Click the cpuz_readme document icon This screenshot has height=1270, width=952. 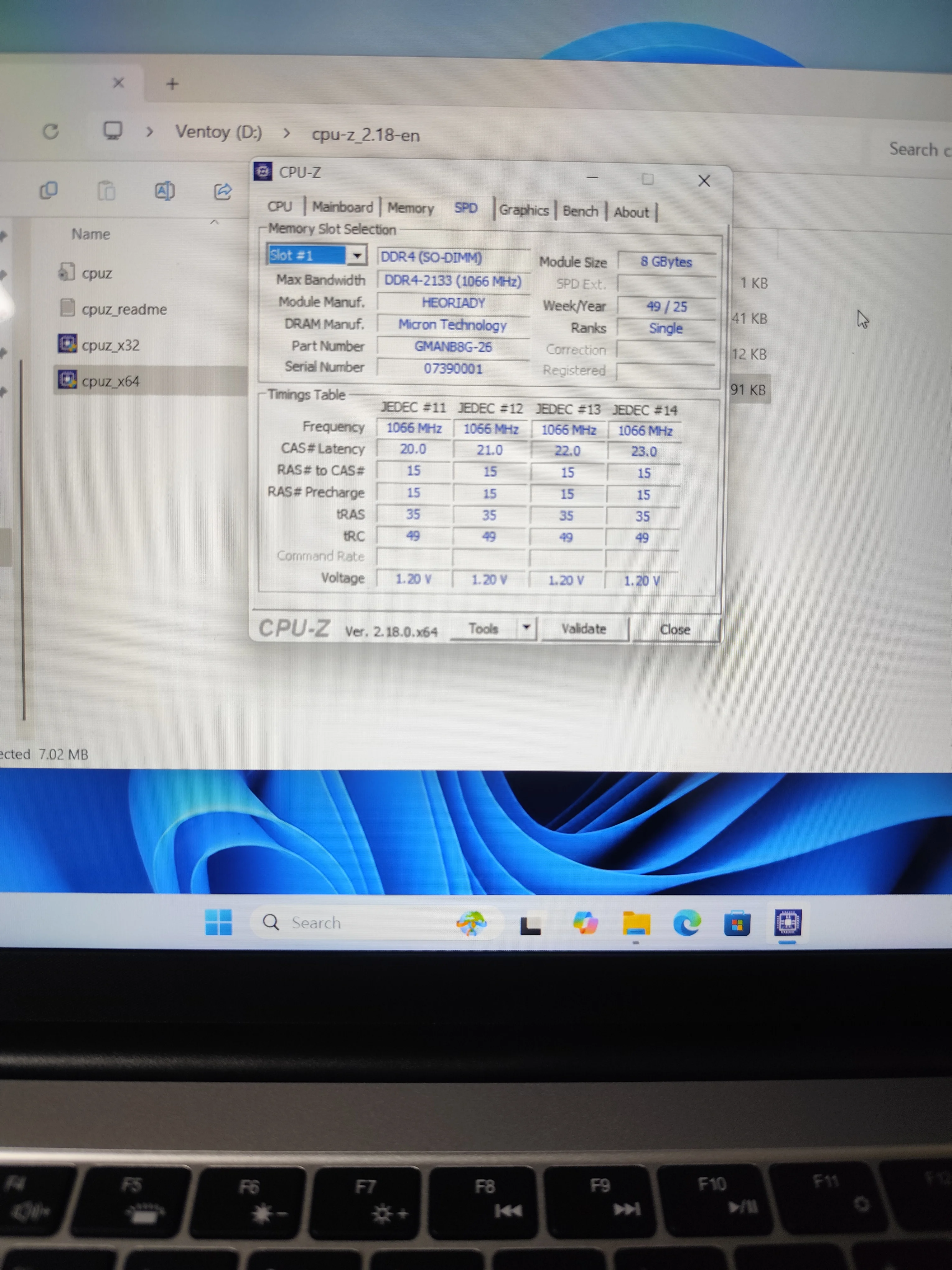tap(67, 307)
